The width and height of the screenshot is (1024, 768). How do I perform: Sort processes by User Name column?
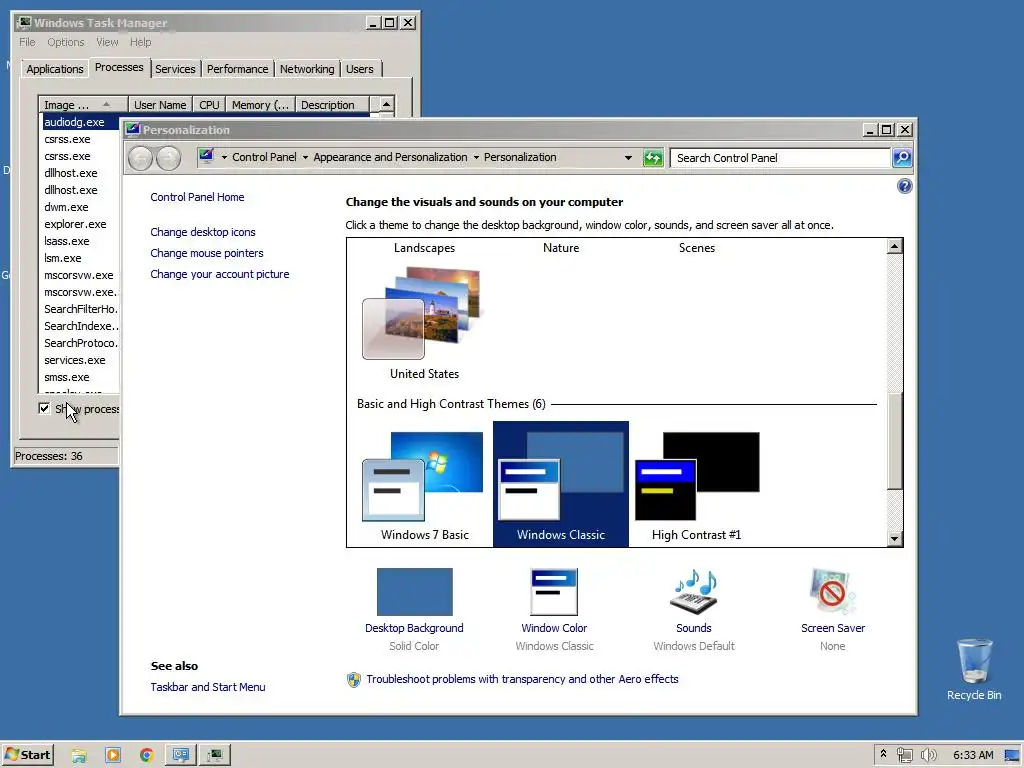[x=160, y=105]
